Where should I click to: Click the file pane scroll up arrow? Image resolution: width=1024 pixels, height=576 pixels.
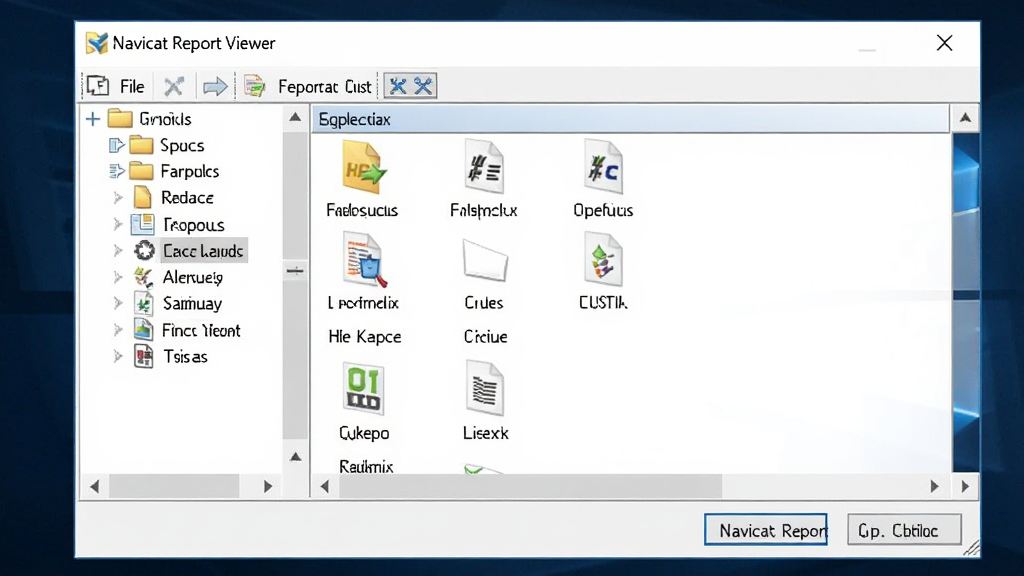pyautogui.click(x=965, y=118)
